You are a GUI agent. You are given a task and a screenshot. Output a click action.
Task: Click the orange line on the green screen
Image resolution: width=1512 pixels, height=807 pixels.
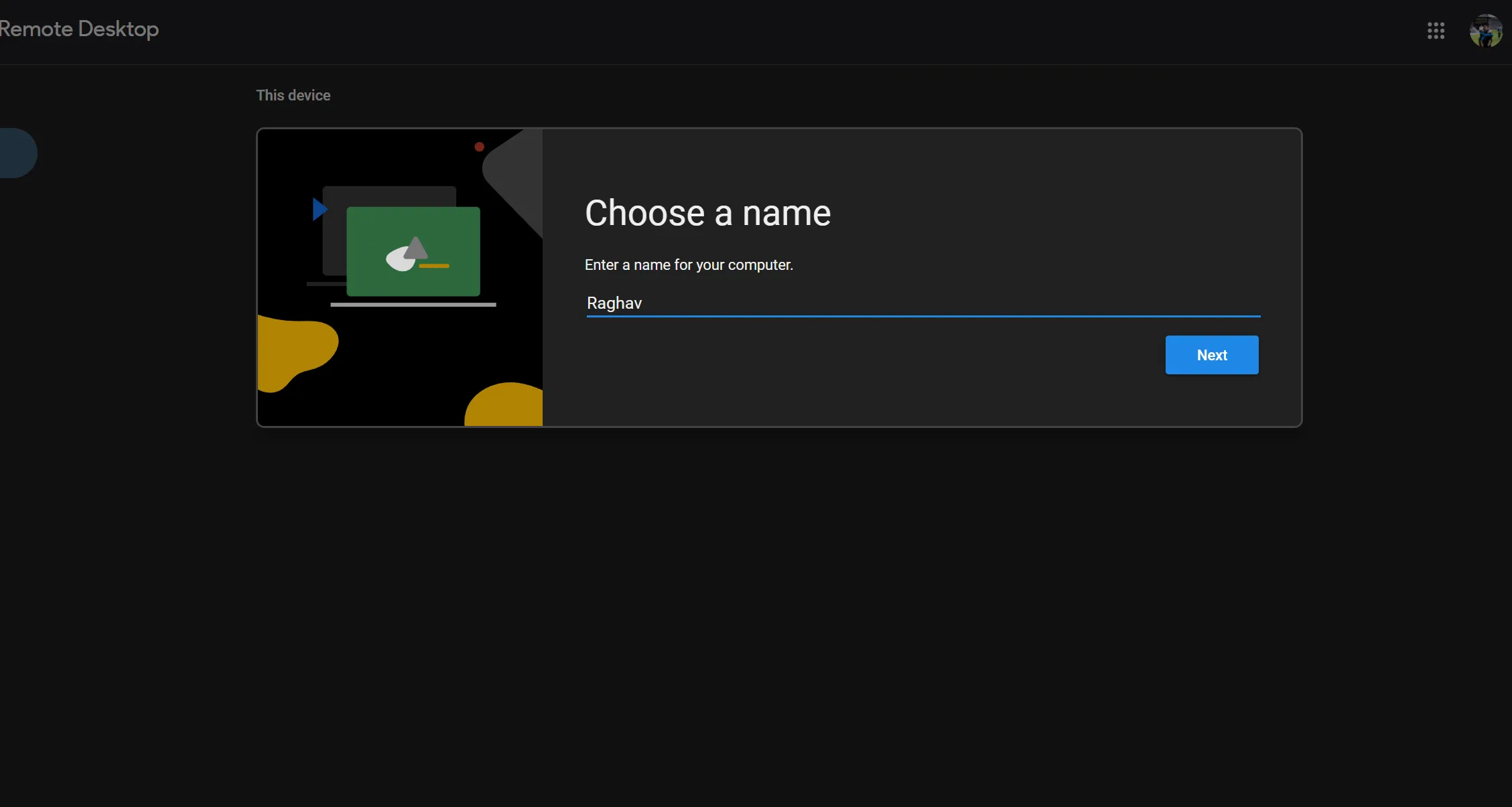(434, 266)
